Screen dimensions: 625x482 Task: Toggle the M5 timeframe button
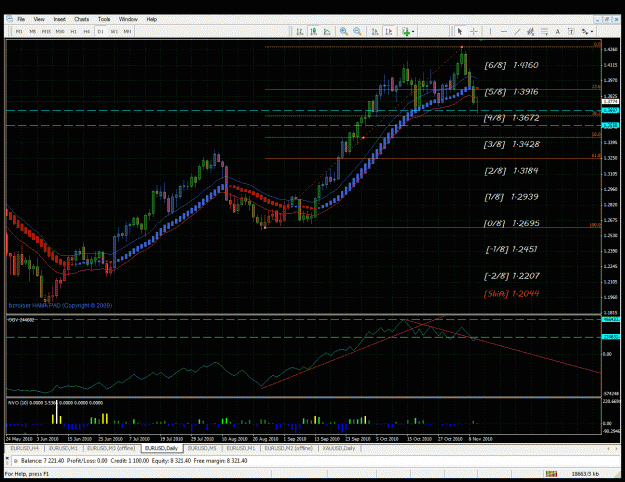tap(33, 31)
